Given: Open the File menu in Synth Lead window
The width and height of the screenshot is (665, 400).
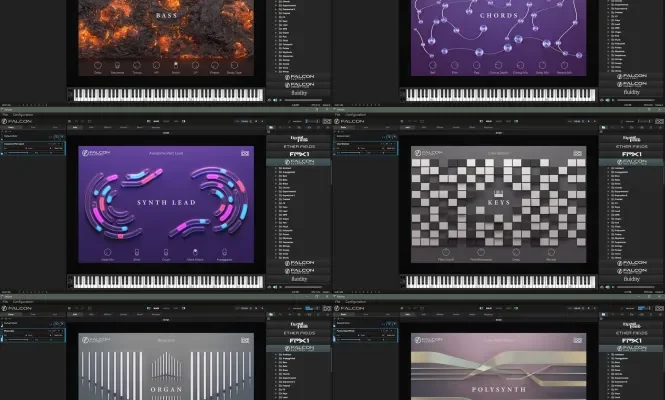Looking at the screenshot, I should (x=5, y=114).
